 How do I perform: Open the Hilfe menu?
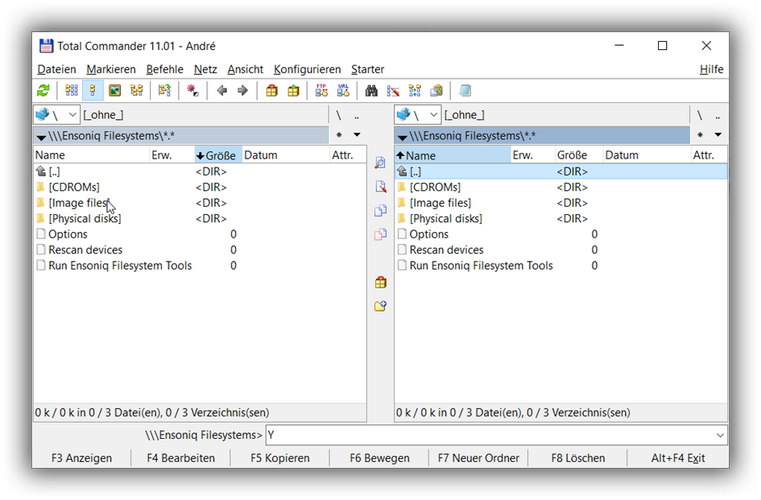point(711,69)
